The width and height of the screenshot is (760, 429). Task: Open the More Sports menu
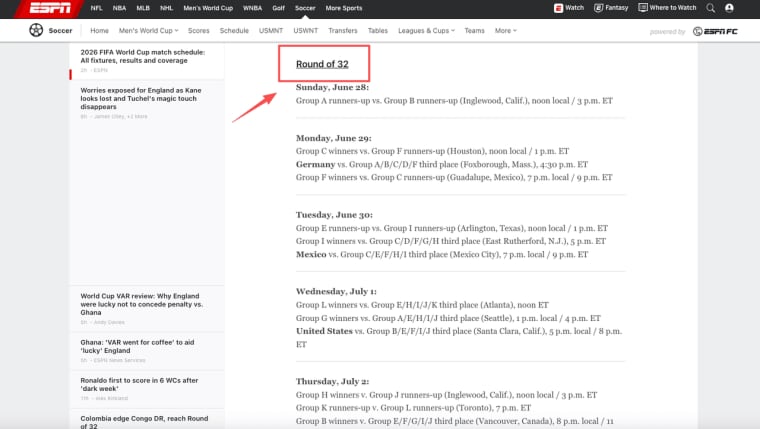pyautogui.click(x=344, y=8)
